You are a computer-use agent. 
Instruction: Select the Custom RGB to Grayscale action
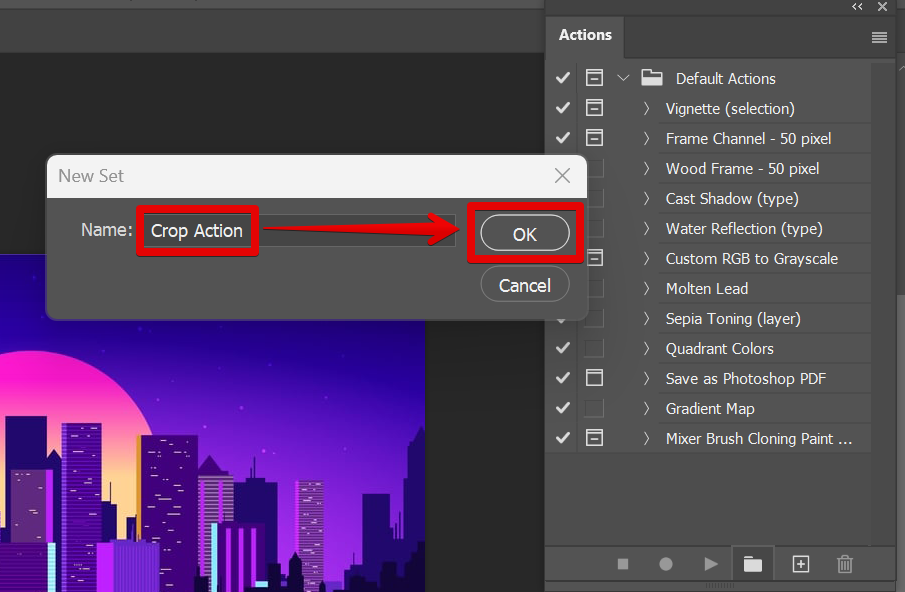pyautogui.click(x=751, y=258)
